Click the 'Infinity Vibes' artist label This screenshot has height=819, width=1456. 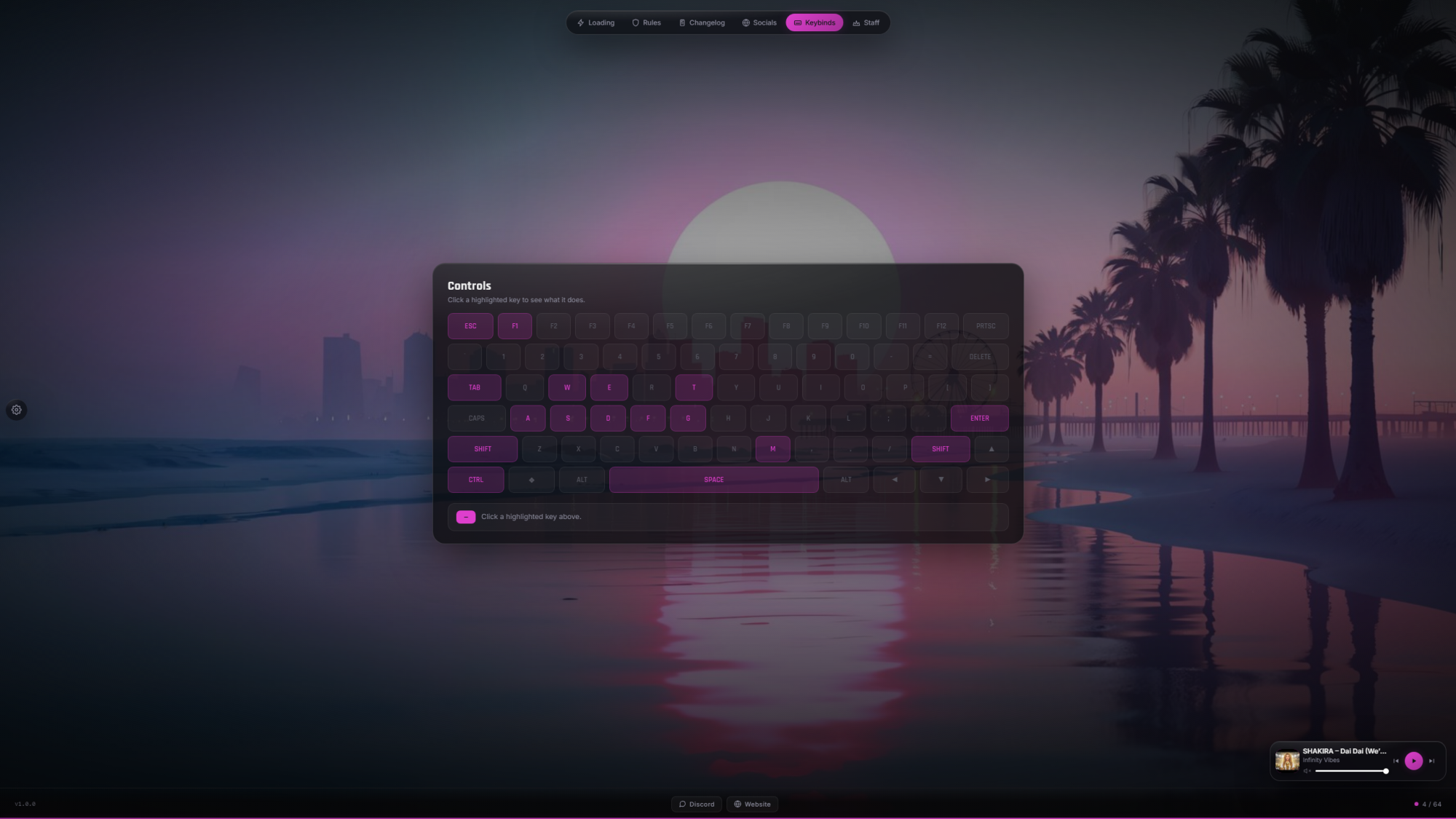pyautogui.click(x=1321, y=760)
